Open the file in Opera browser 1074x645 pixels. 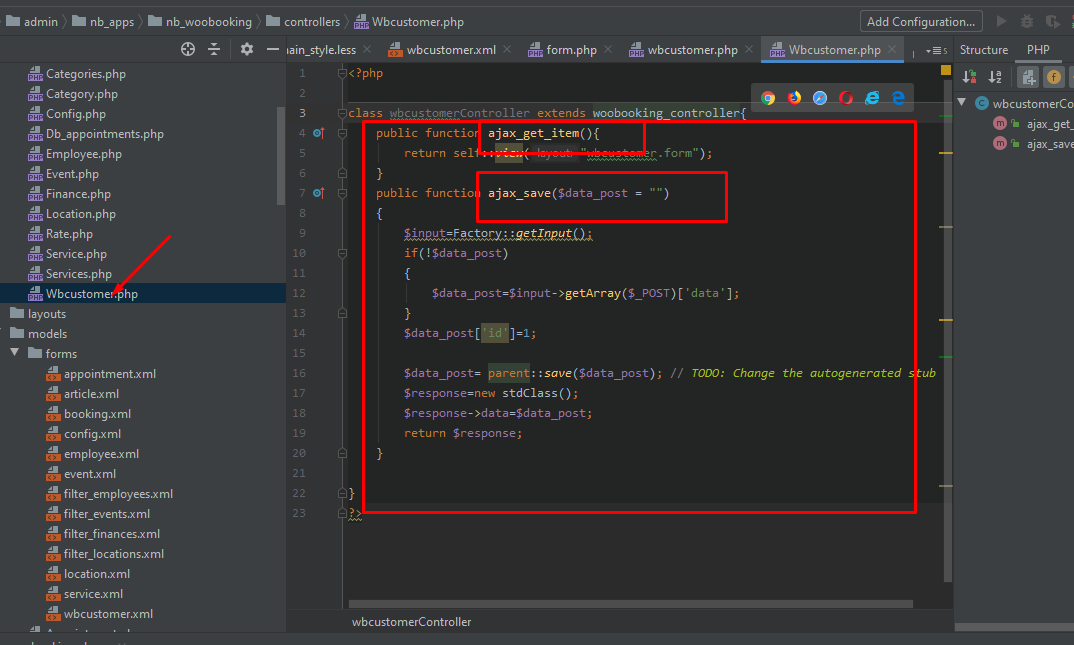click(846, 98)
